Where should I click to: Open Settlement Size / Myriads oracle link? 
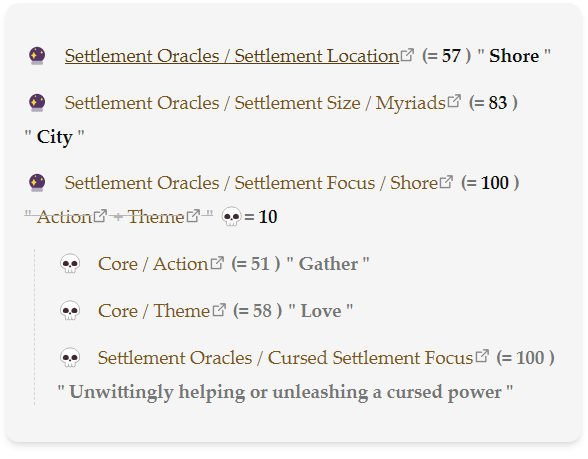pyautogui.click(x=255, y=103)
